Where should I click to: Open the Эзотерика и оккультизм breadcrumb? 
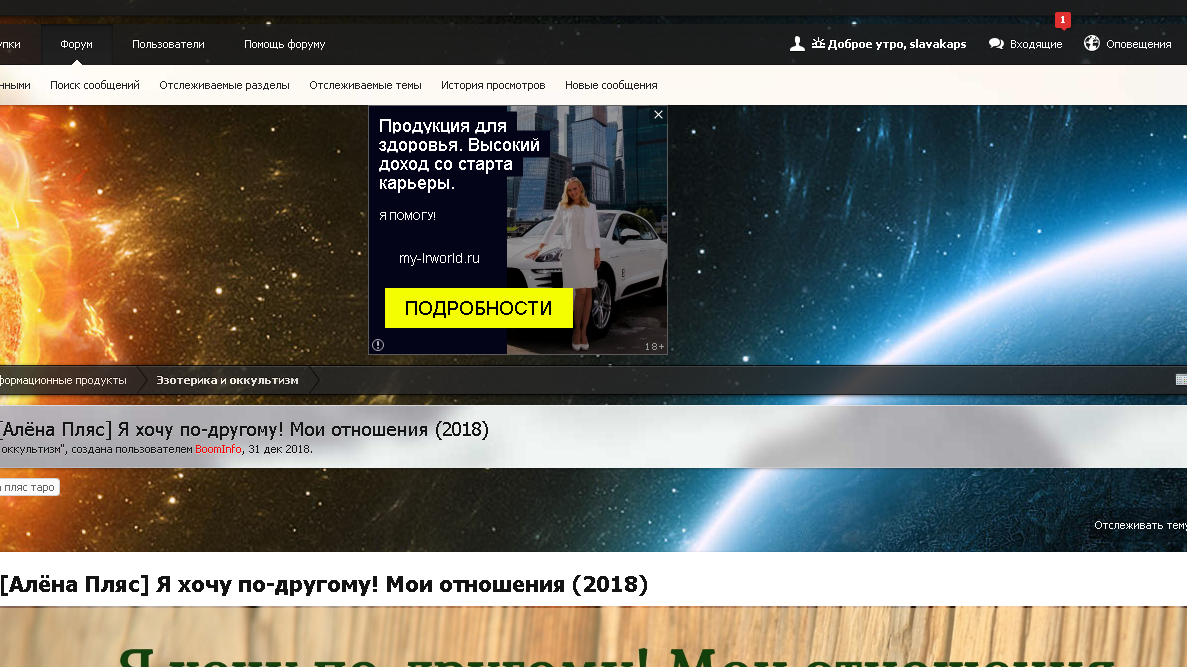(x=227, y=380)
